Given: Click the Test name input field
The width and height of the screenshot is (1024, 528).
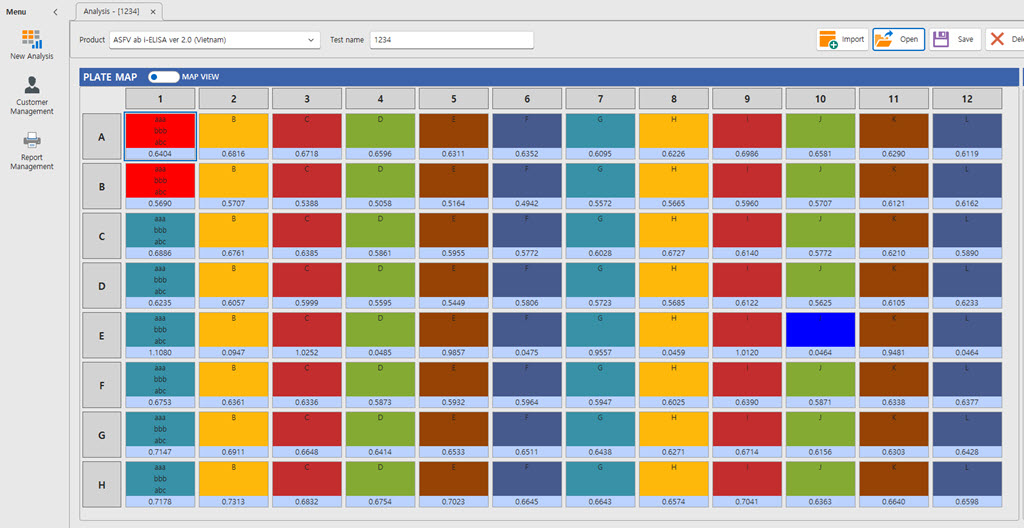Looking at the screenshot, I should point(452,40).
